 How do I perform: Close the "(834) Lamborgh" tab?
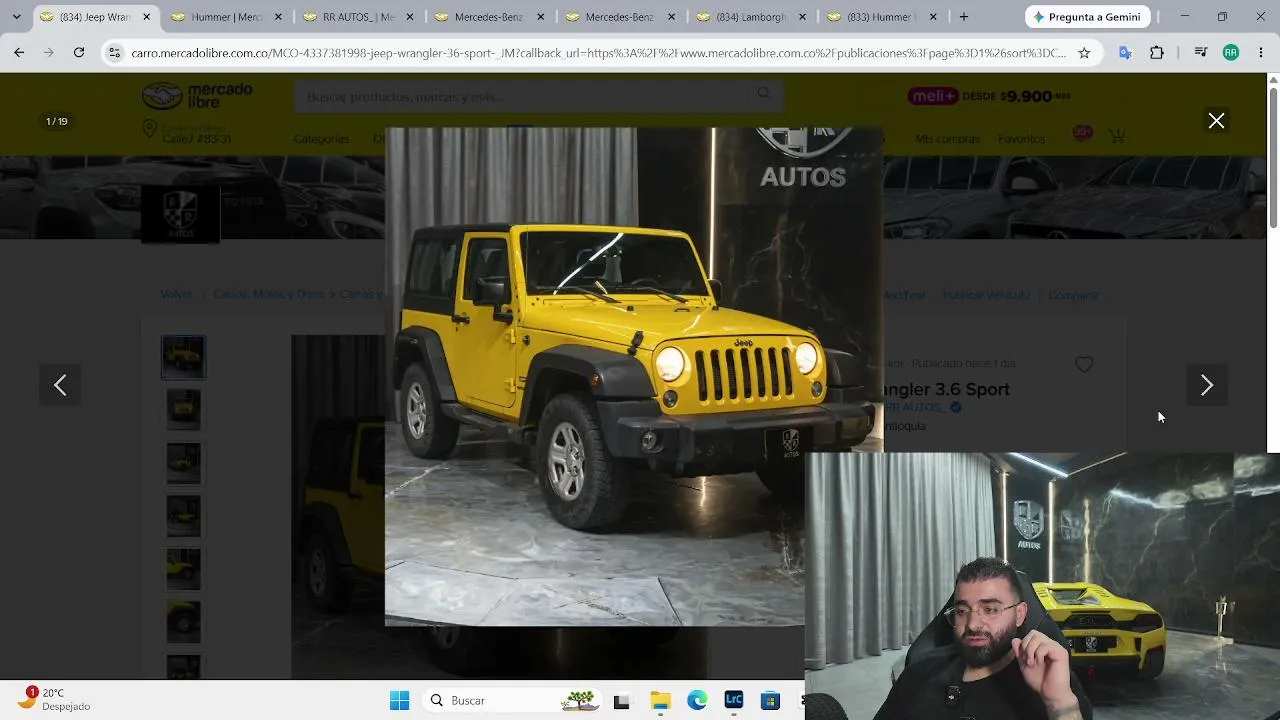pos(802,17)
